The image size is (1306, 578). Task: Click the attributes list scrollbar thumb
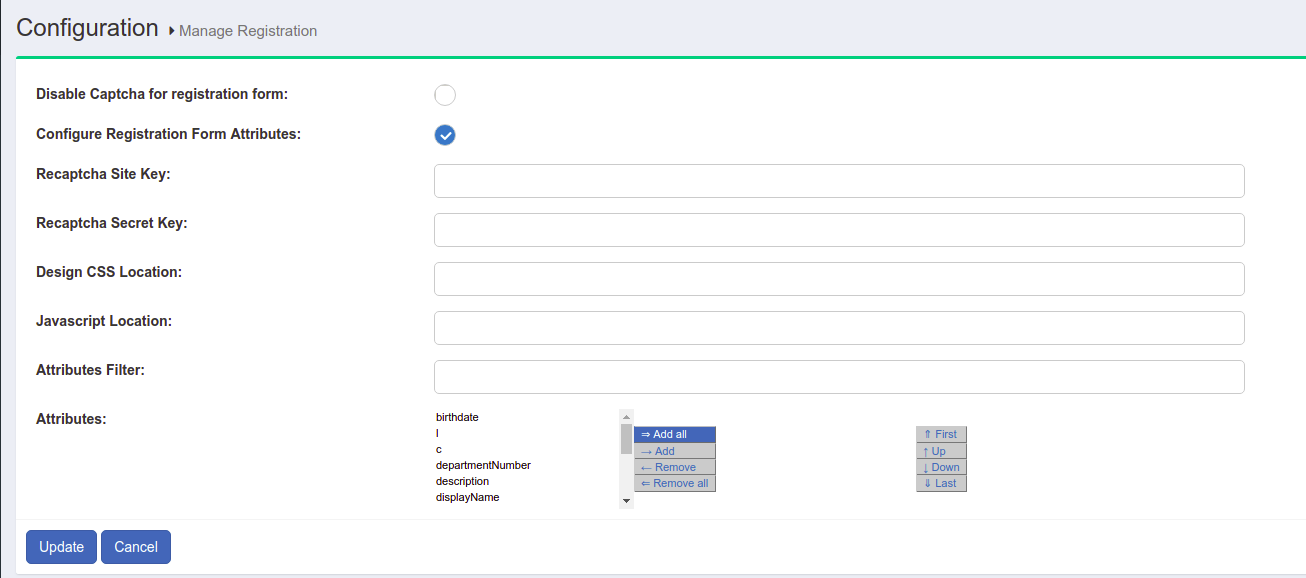(x=626, y=439)
